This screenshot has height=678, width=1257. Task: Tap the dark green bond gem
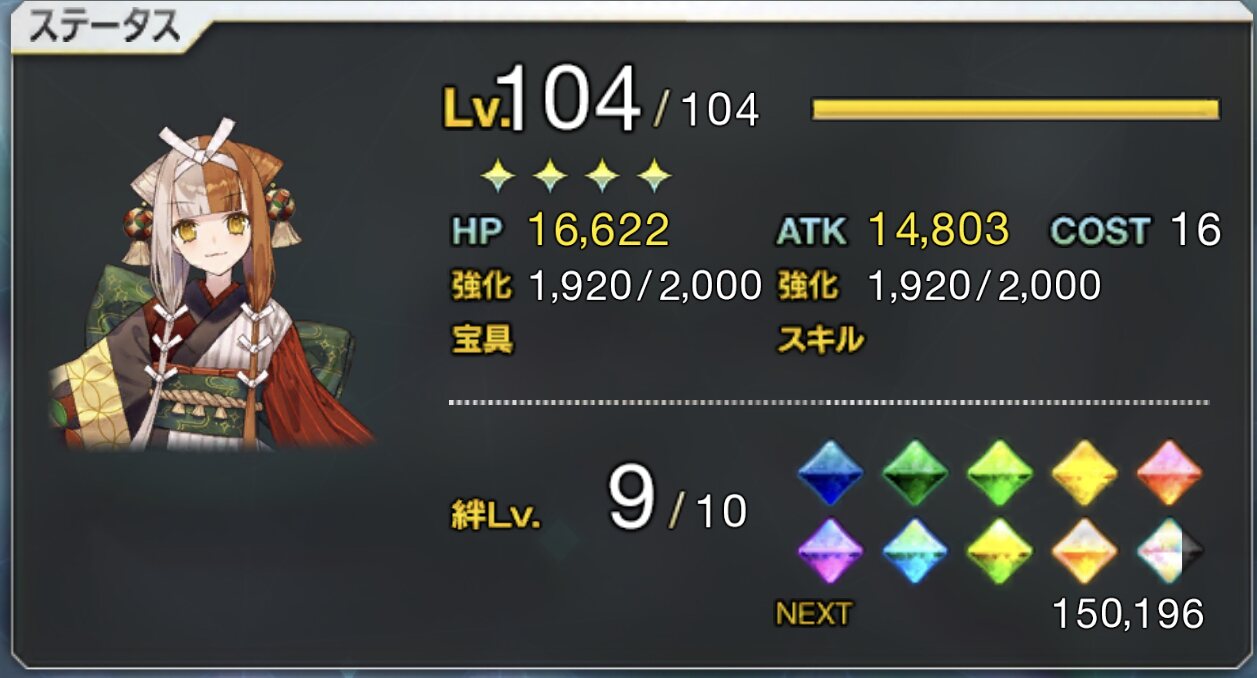tap(915, 472)
